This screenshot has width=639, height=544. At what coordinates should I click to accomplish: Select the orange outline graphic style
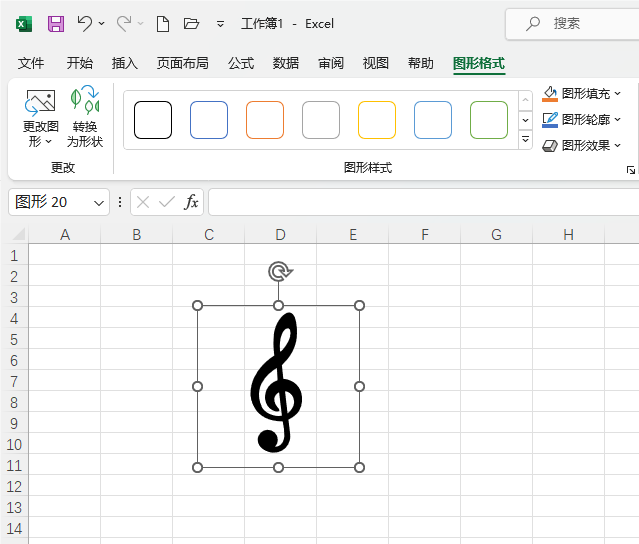[265, 120]
